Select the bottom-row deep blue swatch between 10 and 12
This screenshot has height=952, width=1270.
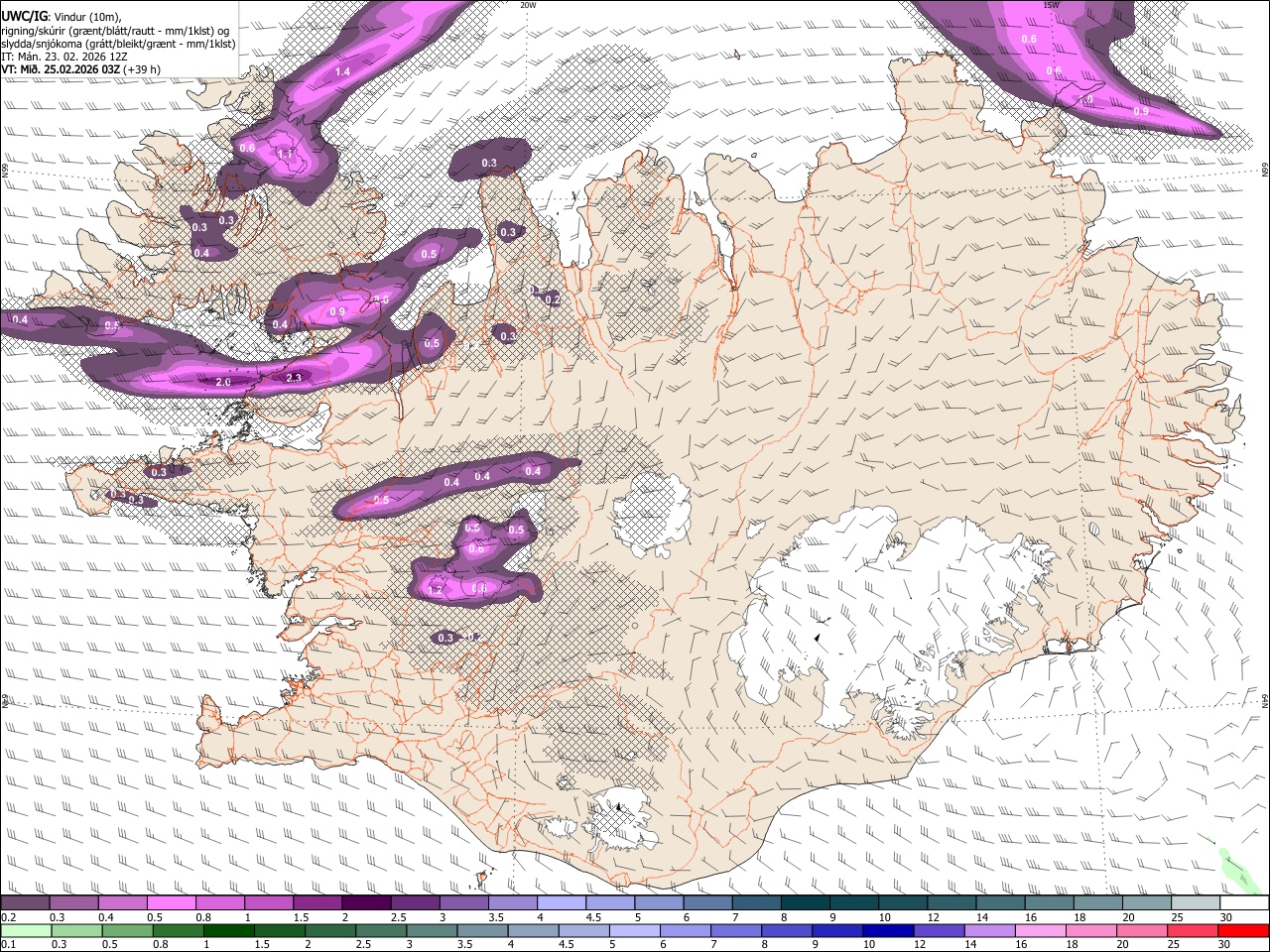tap(886, 930)
